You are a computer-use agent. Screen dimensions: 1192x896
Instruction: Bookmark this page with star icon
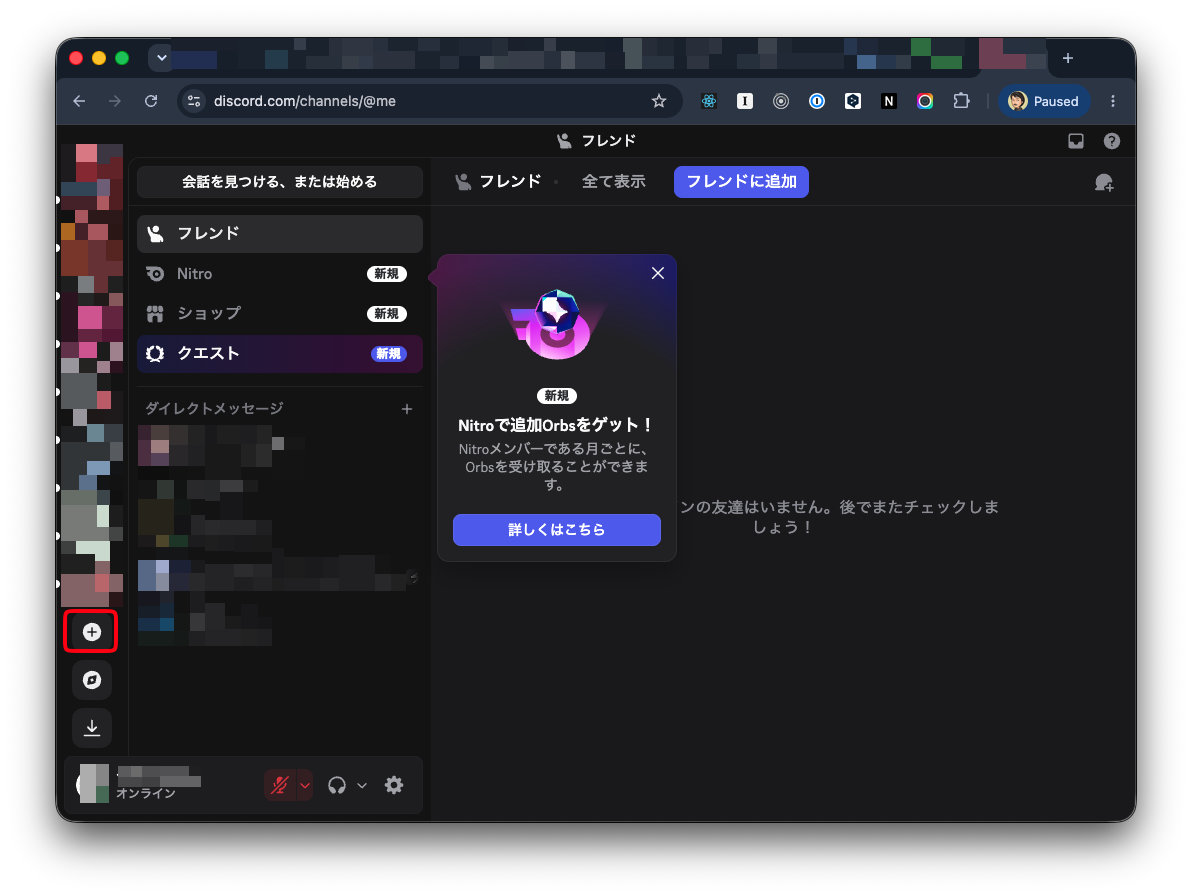click(659, 101)
